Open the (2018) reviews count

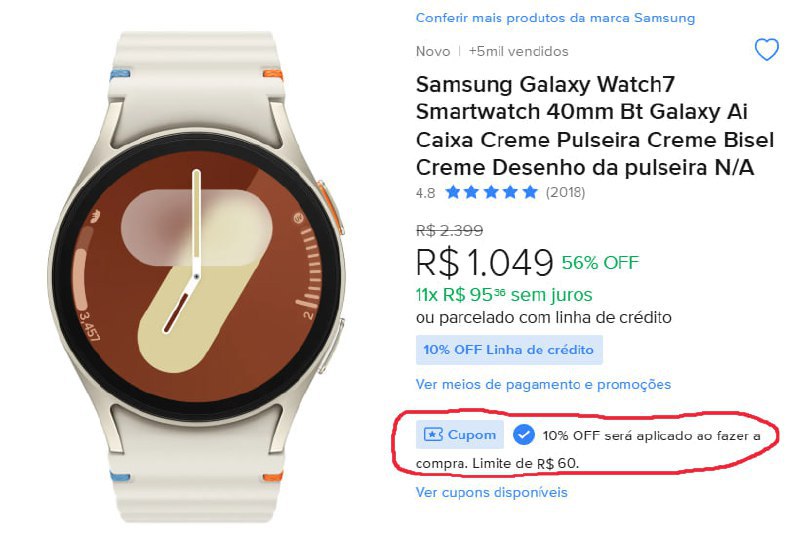565,192
